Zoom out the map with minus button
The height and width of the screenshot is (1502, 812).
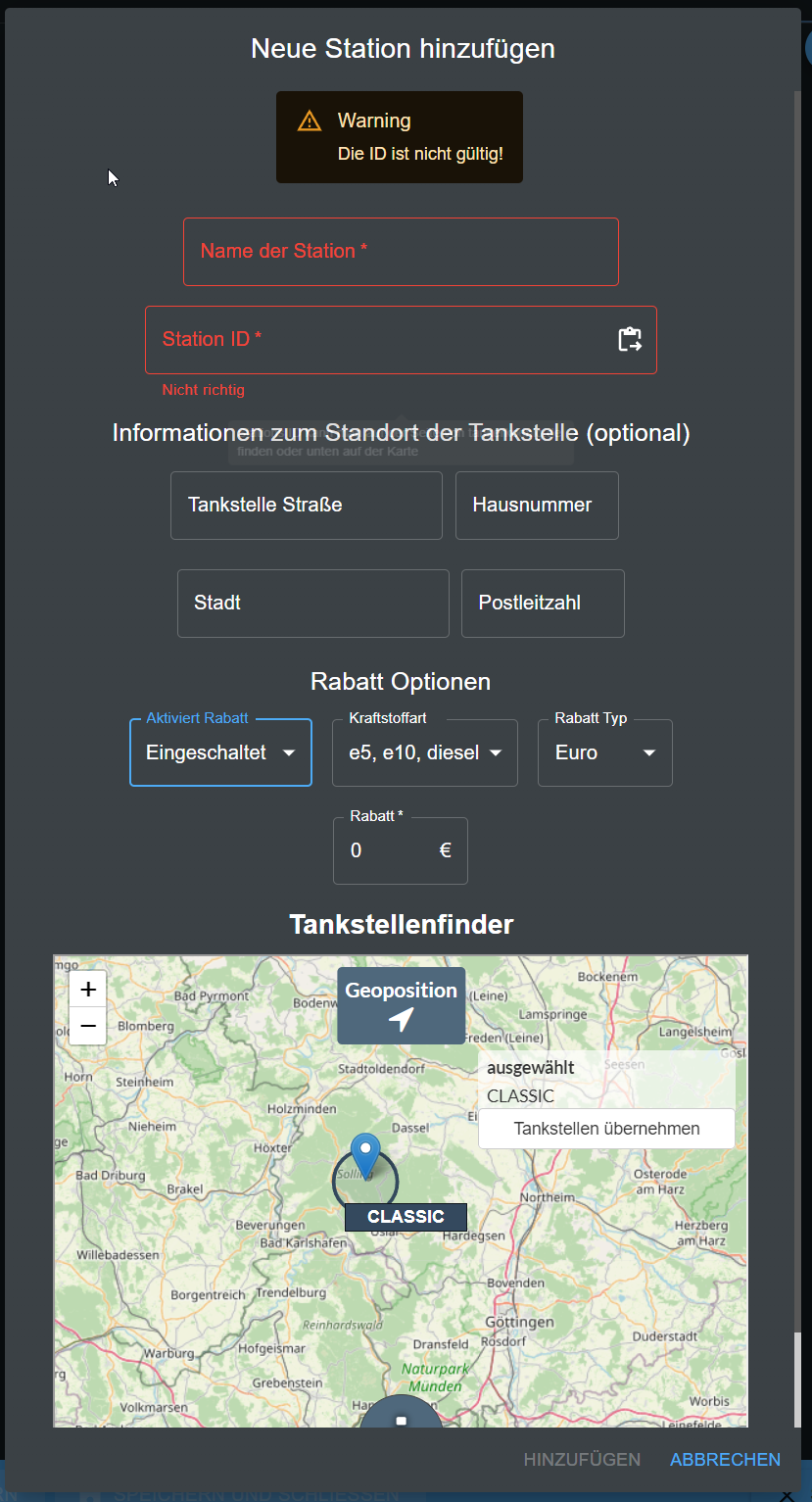pos(87,1025)
